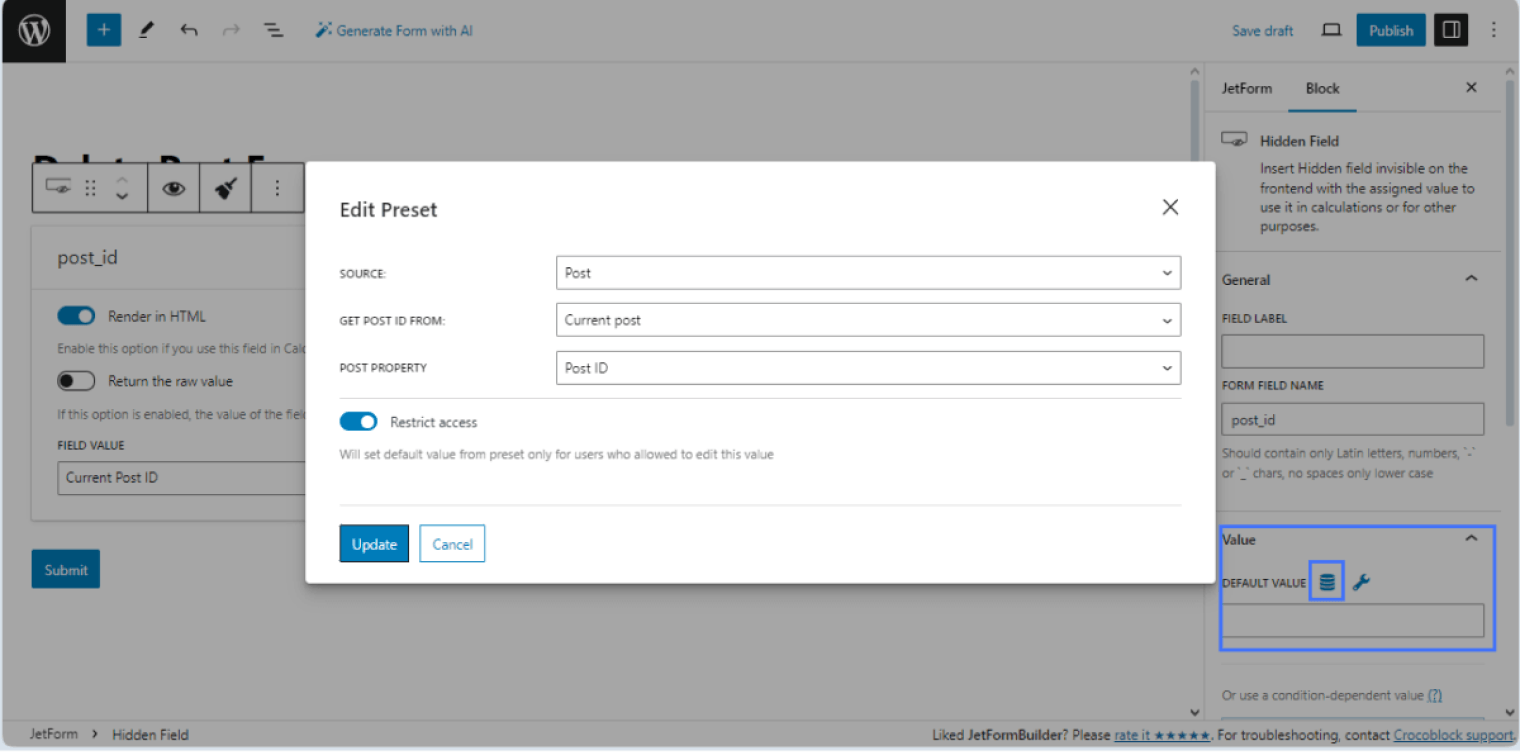1520x752 pixels.
Task: Turn off the Restrict access toggle
Action: [x=358, y=421]
